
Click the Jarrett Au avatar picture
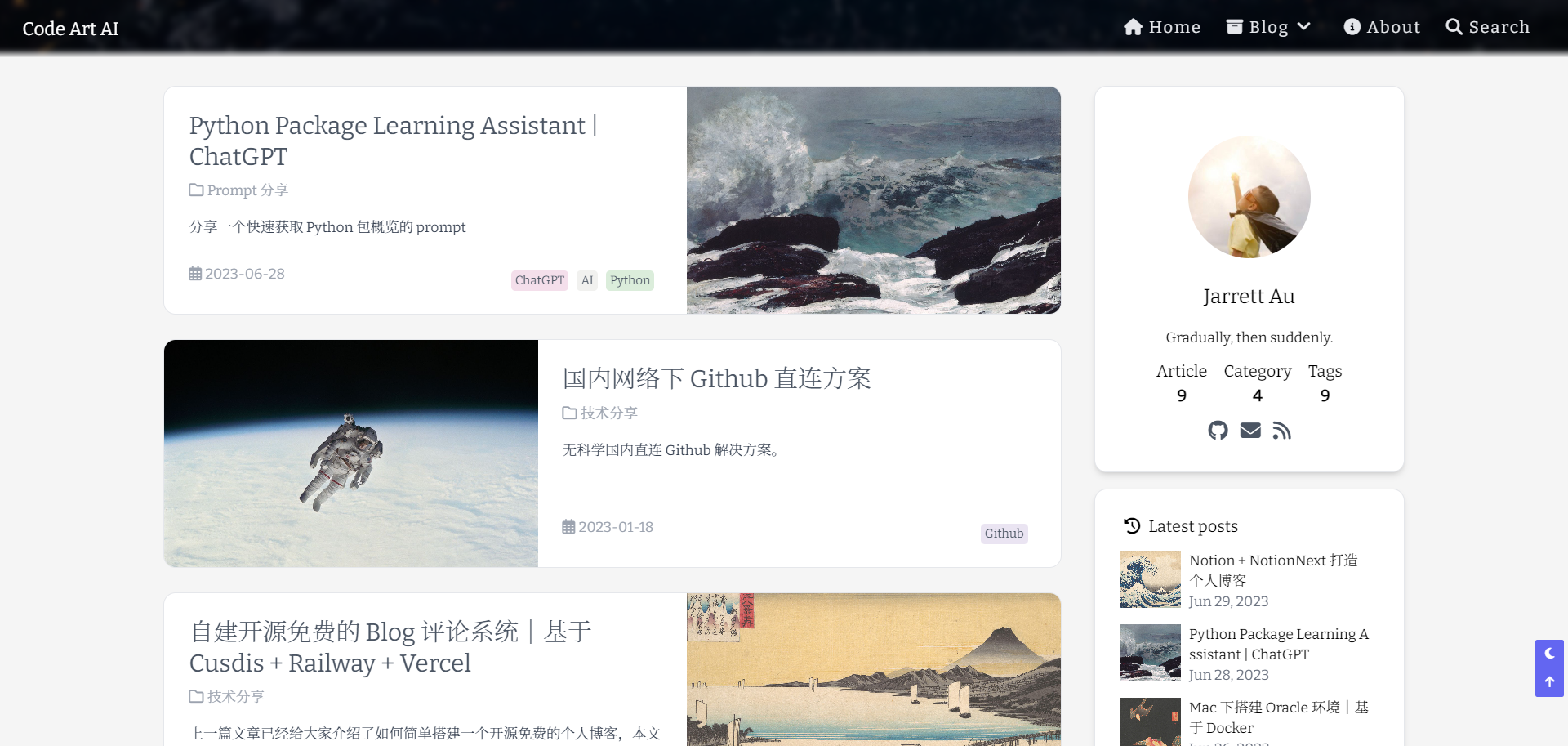tap(1249, 197)
